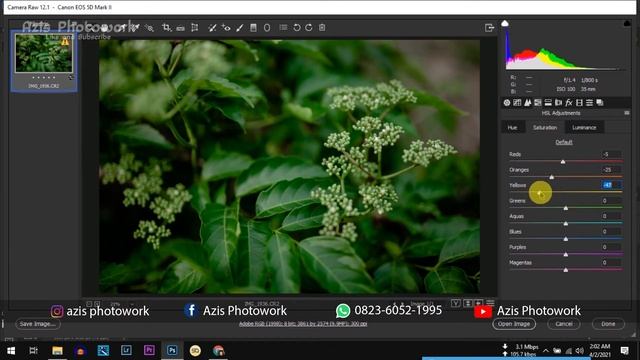Toggle highlight clipping warning in histogram

(x=627, y=23)
